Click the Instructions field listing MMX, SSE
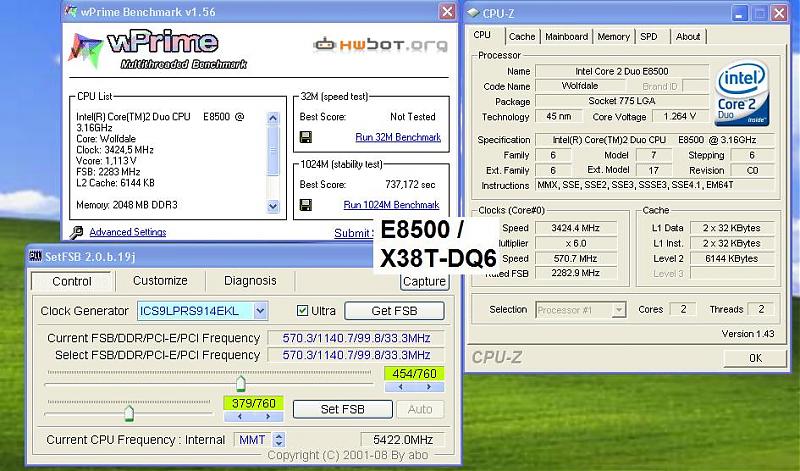 [655, 185]
